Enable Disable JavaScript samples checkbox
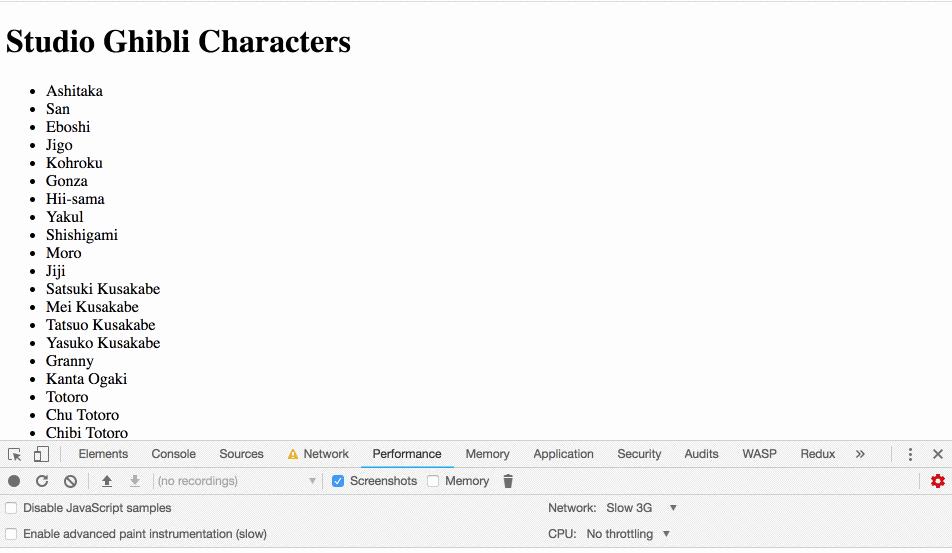Screen dimensions: 952x553 [x=11, y=508]
